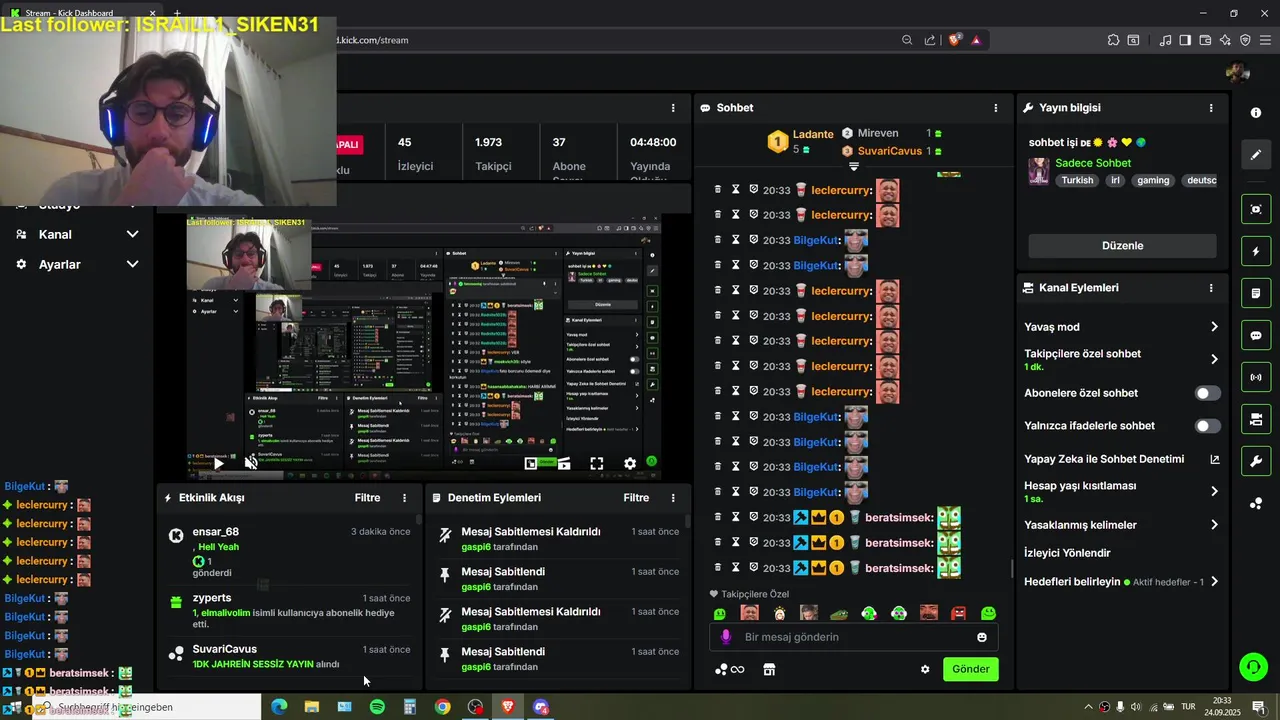The image size is (1280, 720).
Task: Expand the chat leaderboard down arrow
Action: (x=853, y=166)
